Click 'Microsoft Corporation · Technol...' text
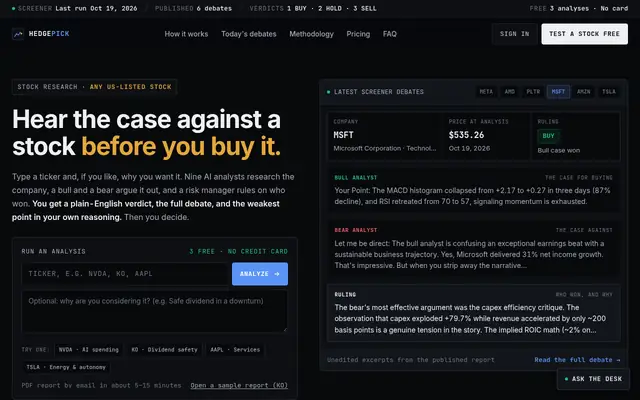 pos(384,148)
